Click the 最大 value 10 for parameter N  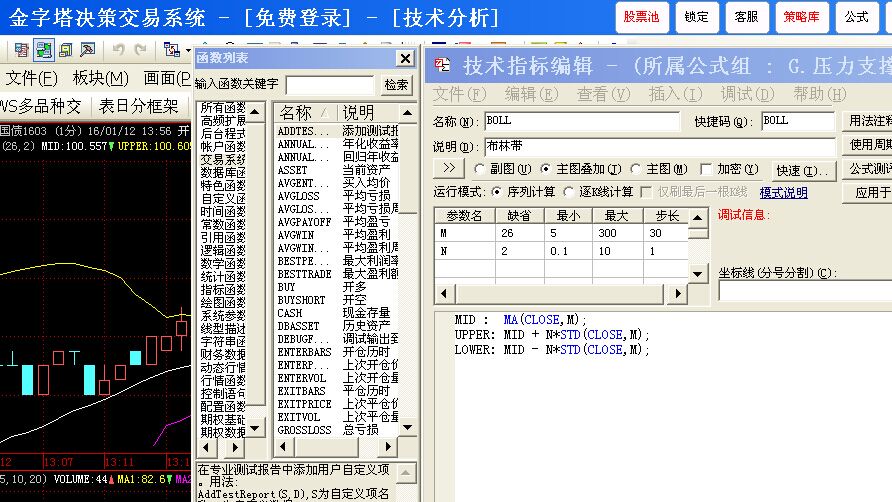click(618, 251)
